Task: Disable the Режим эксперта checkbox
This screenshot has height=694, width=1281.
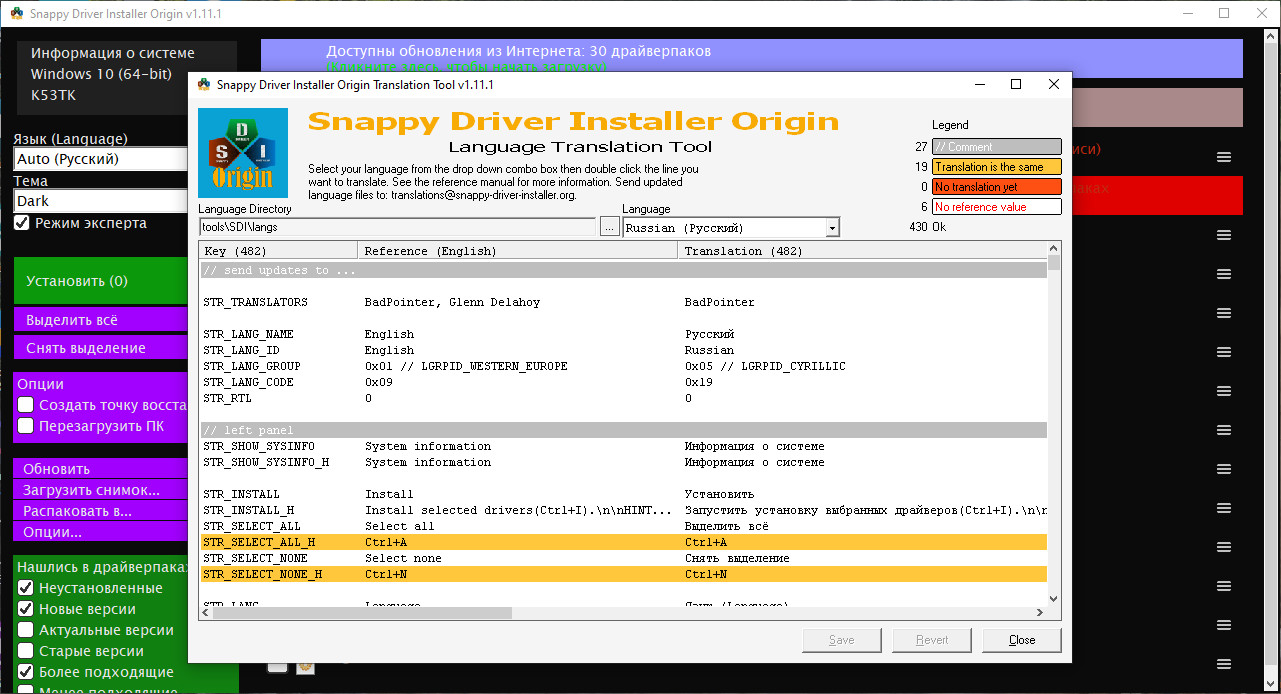Action: pos(22,223)
